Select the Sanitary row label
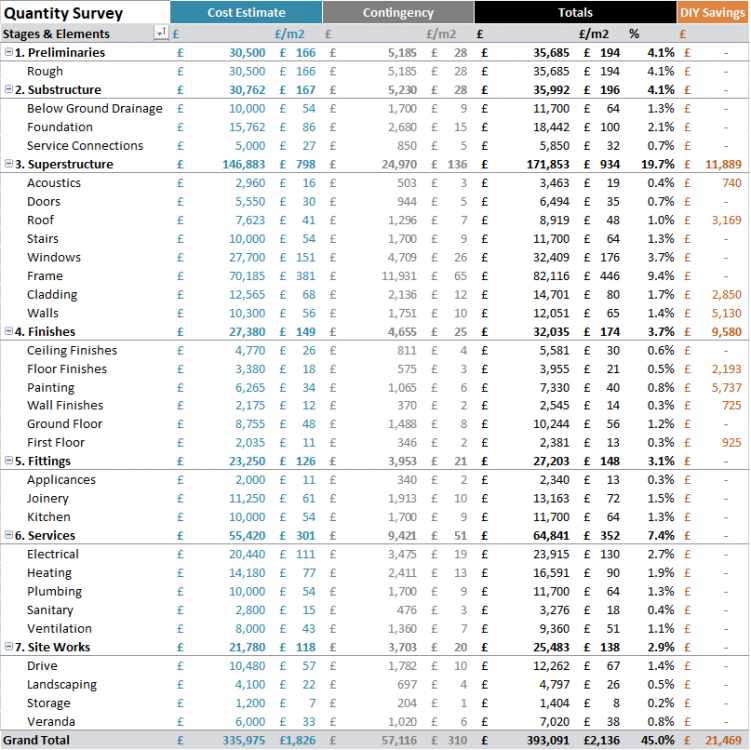The image size is (751, 750). pos(50,610)
